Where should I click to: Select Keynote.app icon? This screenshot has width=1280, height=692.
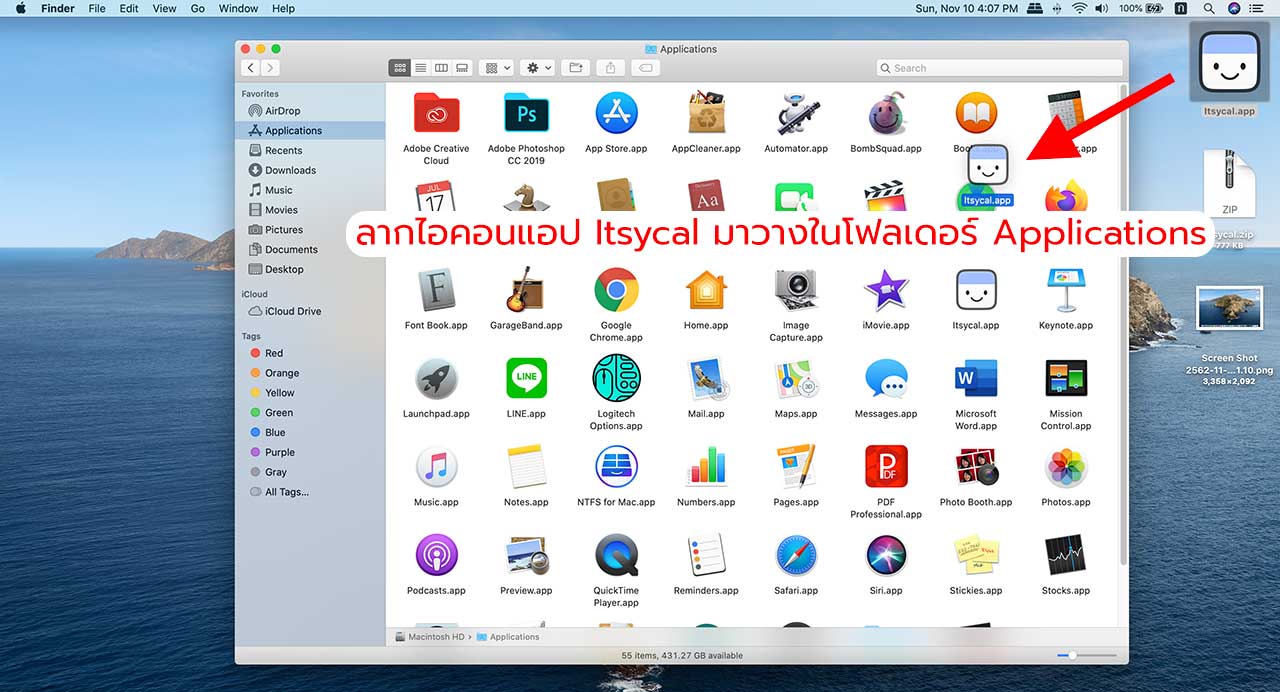(1066, 291)
